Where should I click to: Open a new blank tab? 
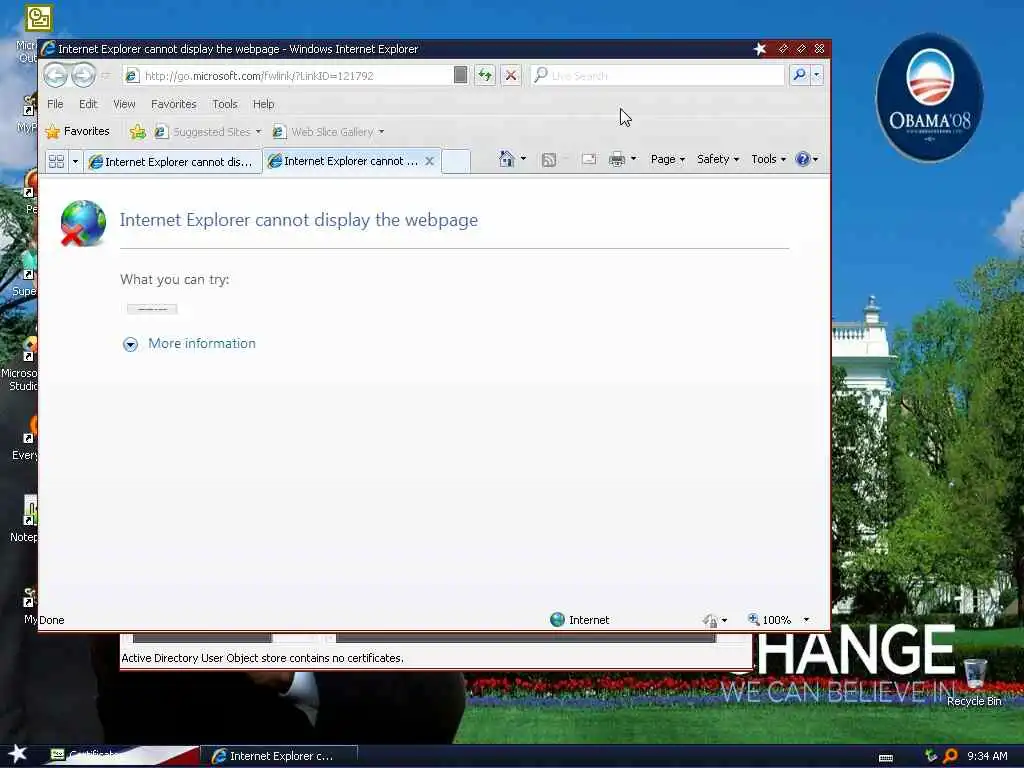pos(456,161)
